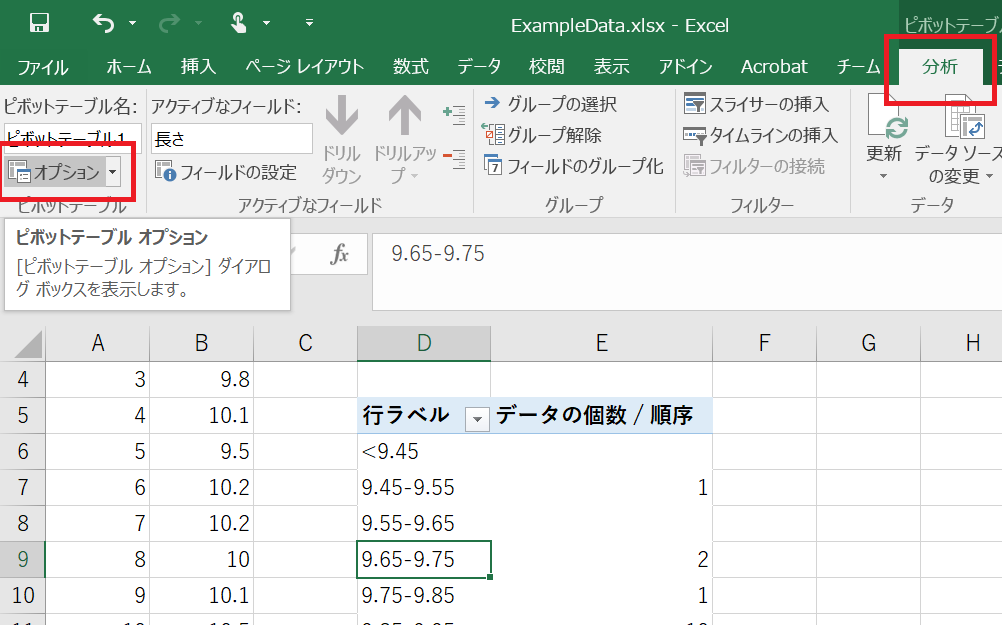Click the ドリルアップ up arrow icon
Image resolution: width=1002 pixels, height=625 pixels.
(x=405, y=116)
